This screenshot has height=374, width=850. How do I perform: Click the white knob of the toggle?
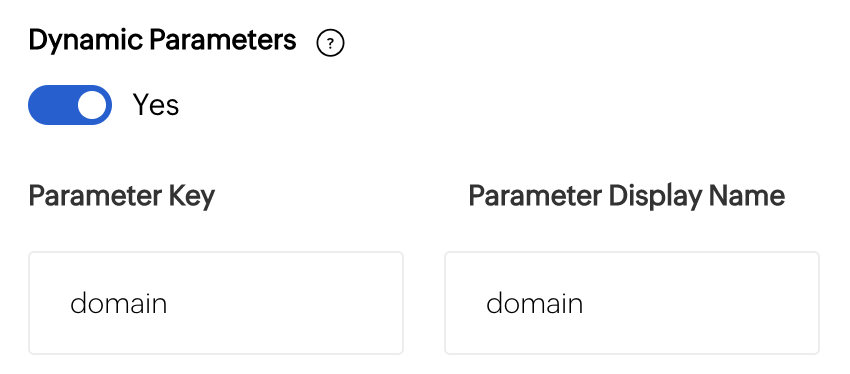(x=92, y=105)
